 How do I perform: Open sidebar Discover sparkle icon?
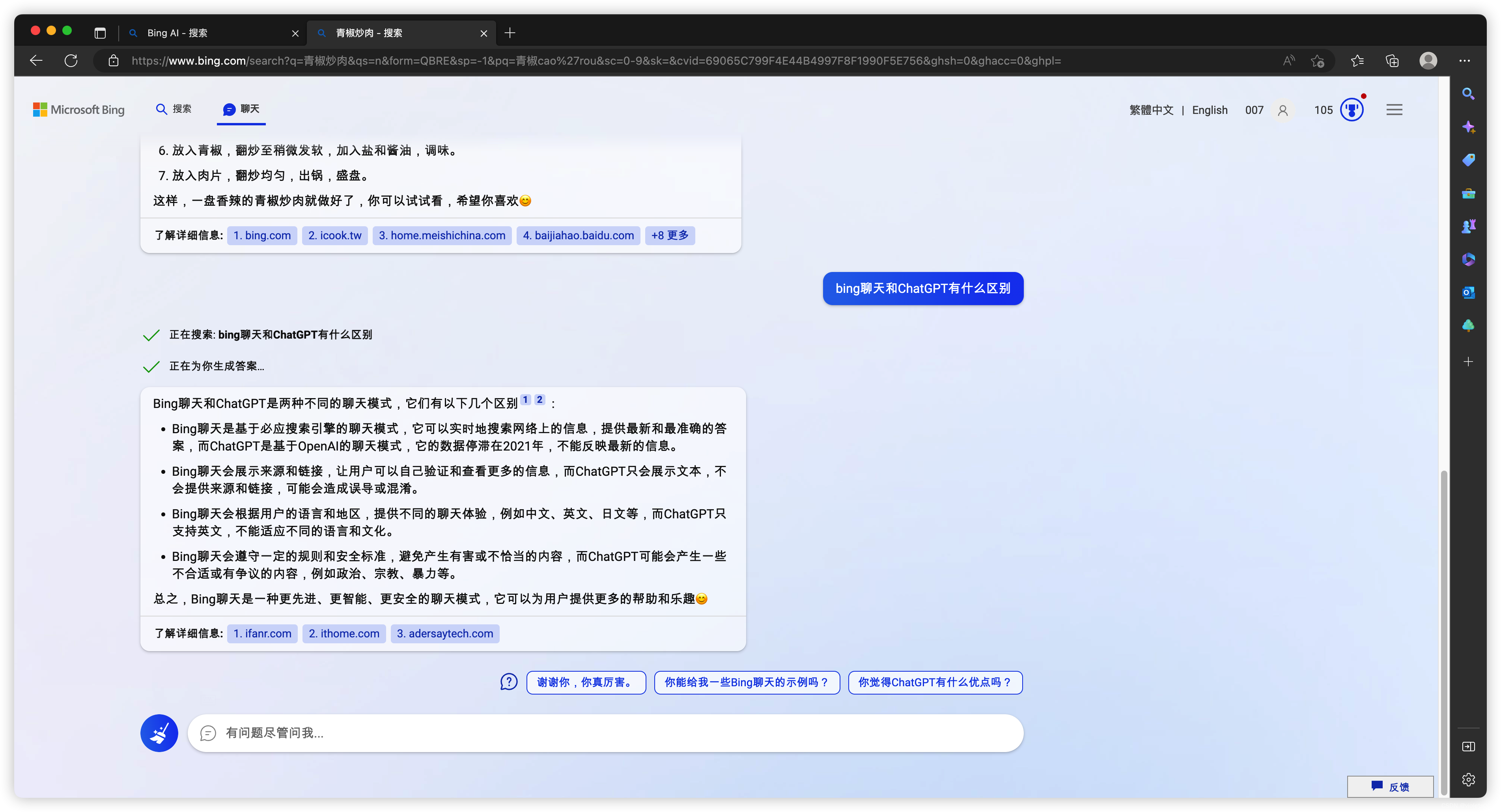click(1468, 127)
